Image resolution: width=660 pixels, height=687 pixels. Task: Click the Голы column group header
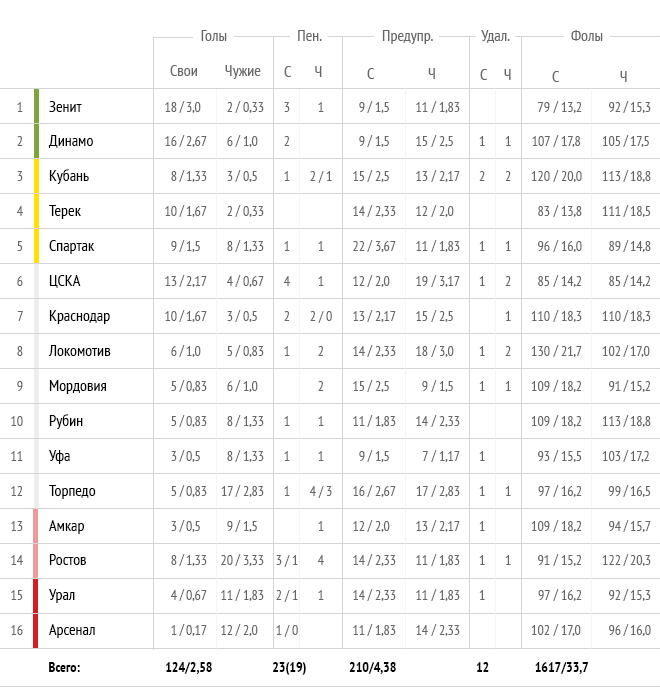[x=213, y=36]
